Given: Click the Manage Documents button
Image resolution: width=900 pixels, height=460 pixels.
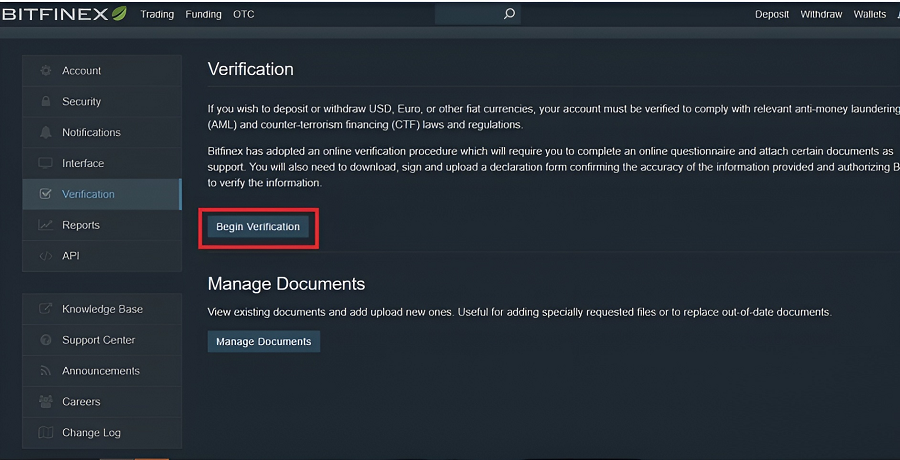Looking at the screenshot, I should (263, 342).
